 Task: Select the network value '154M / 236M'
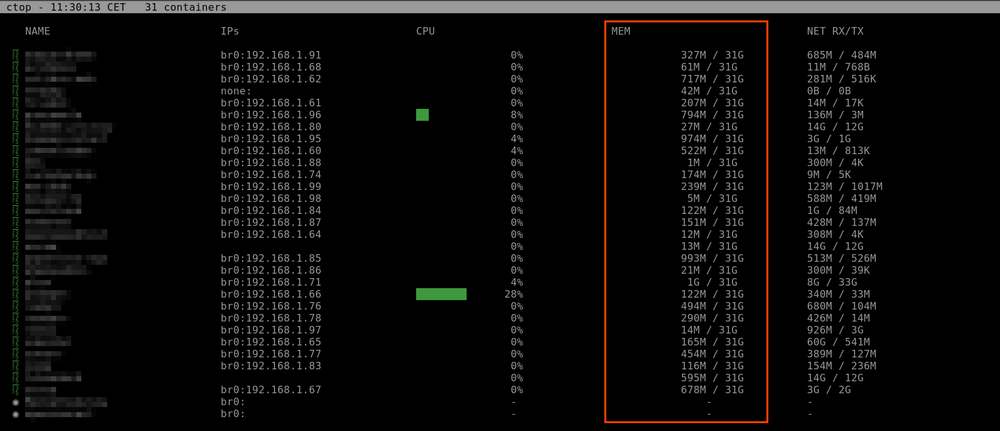pyautogui.click(x=842, y=366)
